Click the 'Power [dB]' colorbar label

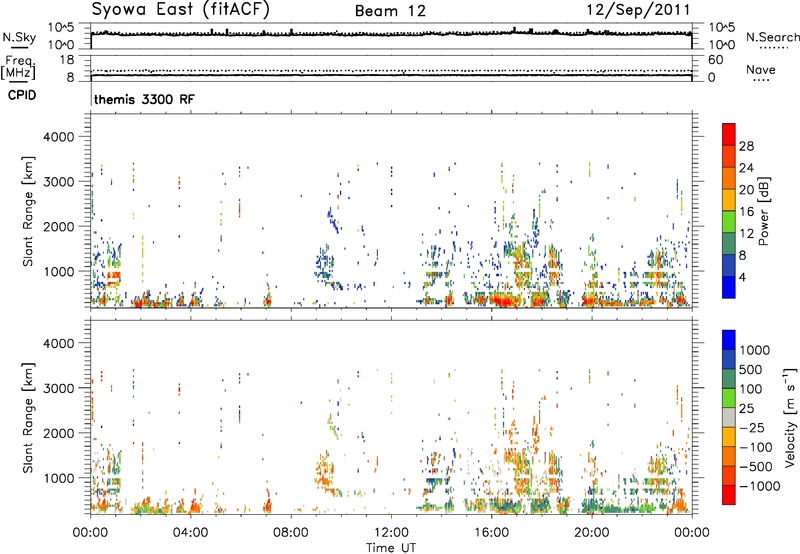pos(764,211)
